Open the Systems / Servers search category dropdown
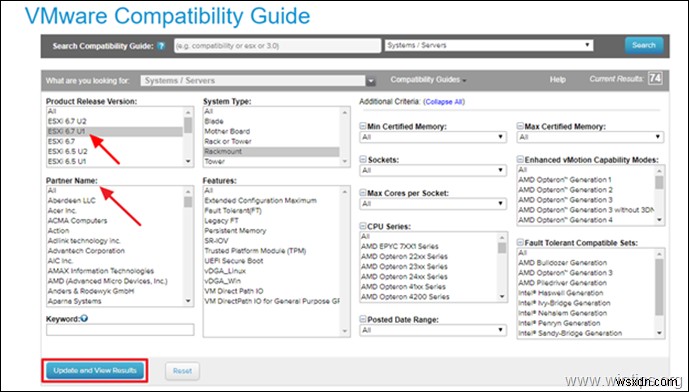The height and width of the screenshot is (392, 689). 489,45
